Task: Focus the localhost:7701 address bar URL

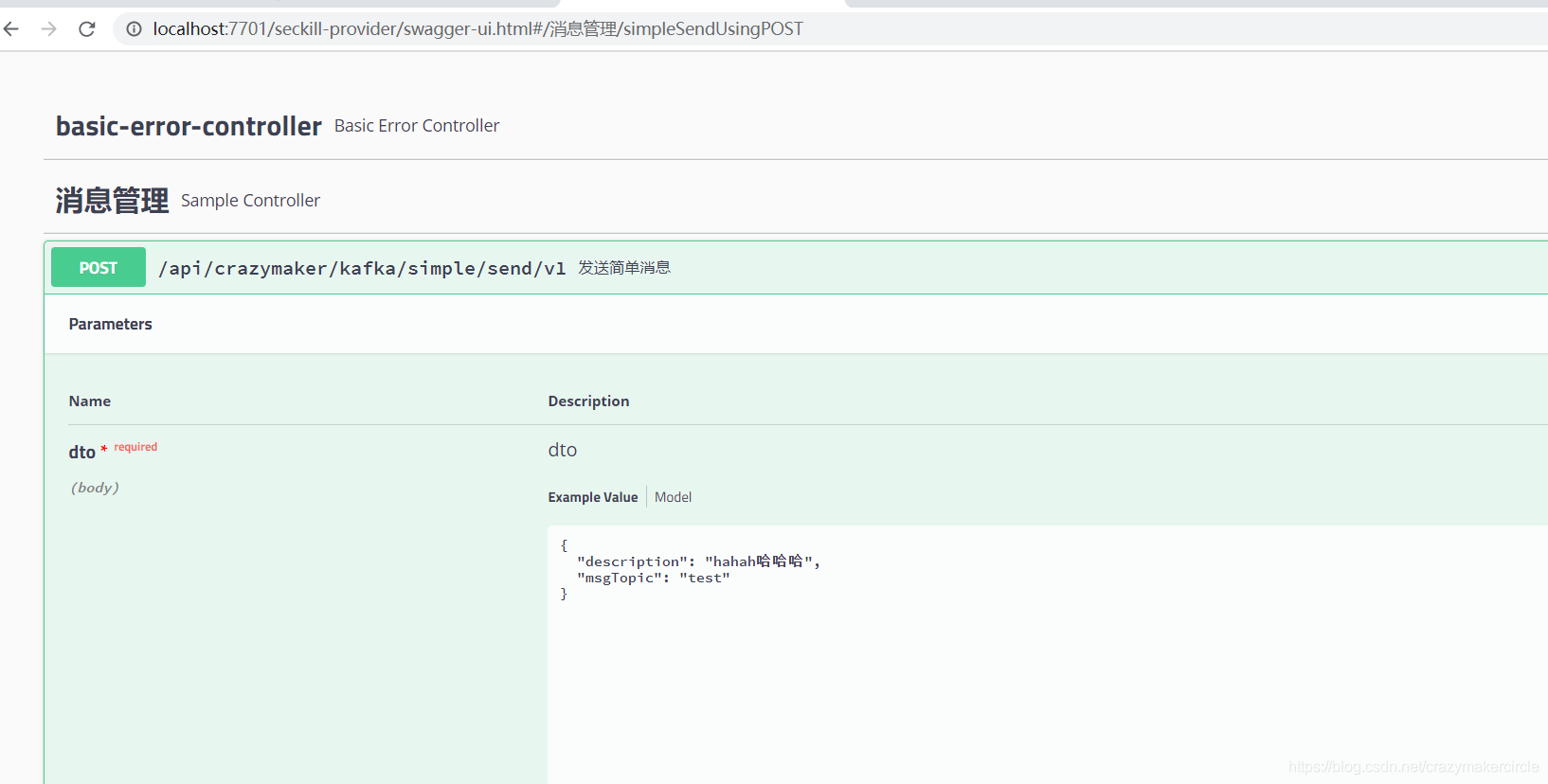Action: [x=477, y=29]
